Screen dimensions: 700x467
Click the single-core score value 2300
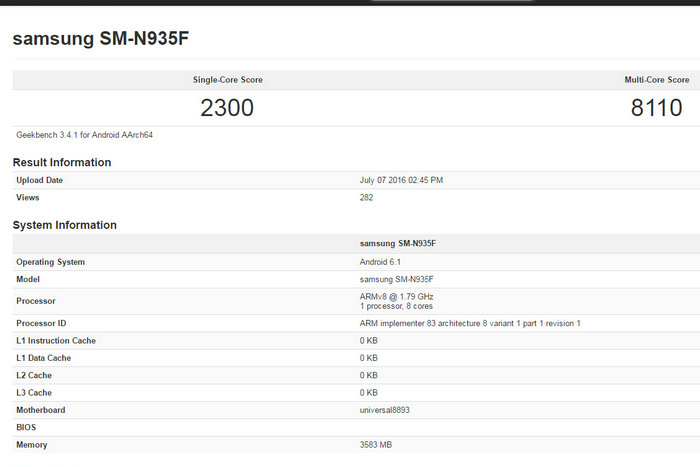pos(227,108)
